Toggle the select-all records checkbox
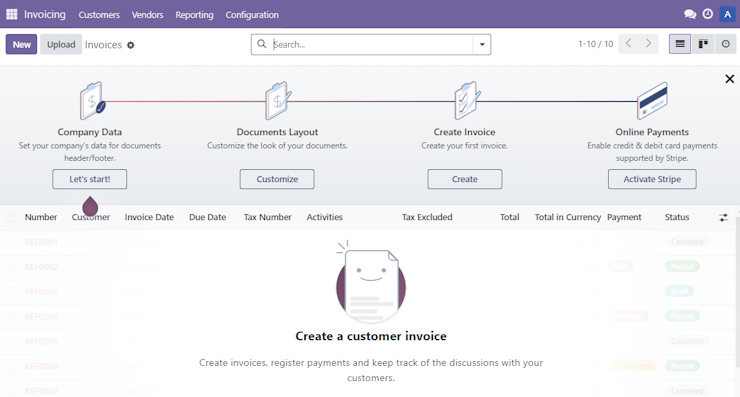 10,217
